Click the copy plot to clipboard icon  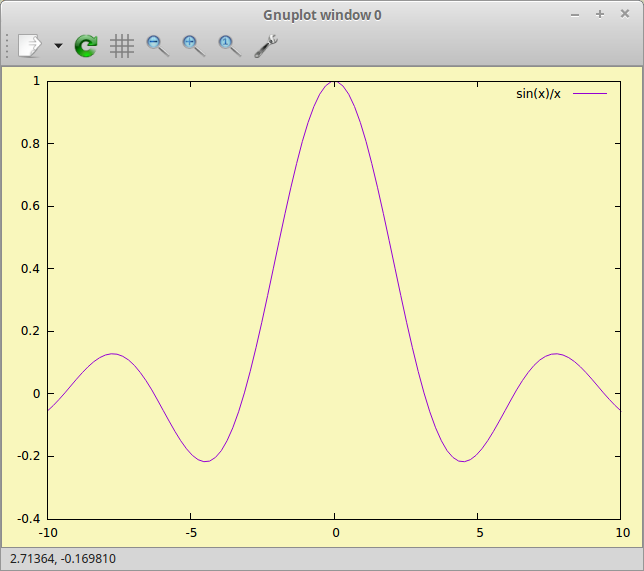pos(30,45)
